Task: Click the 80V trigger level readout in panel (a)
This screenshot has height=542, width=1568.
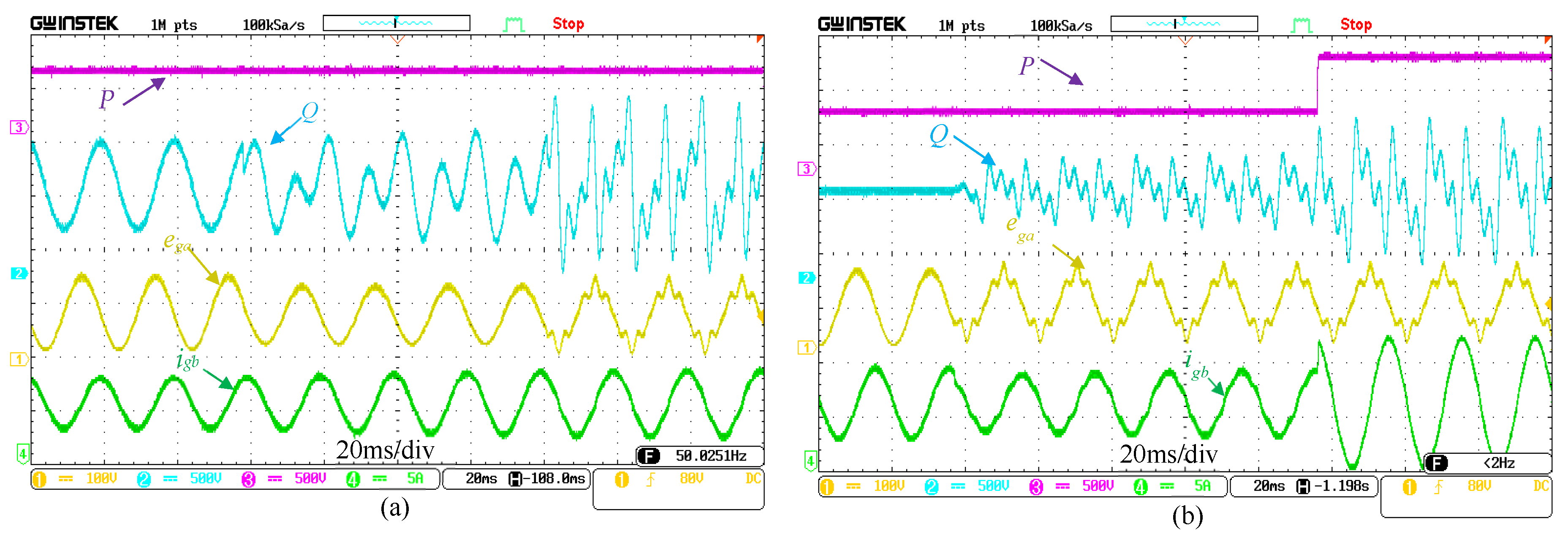Action: point(691,479)
